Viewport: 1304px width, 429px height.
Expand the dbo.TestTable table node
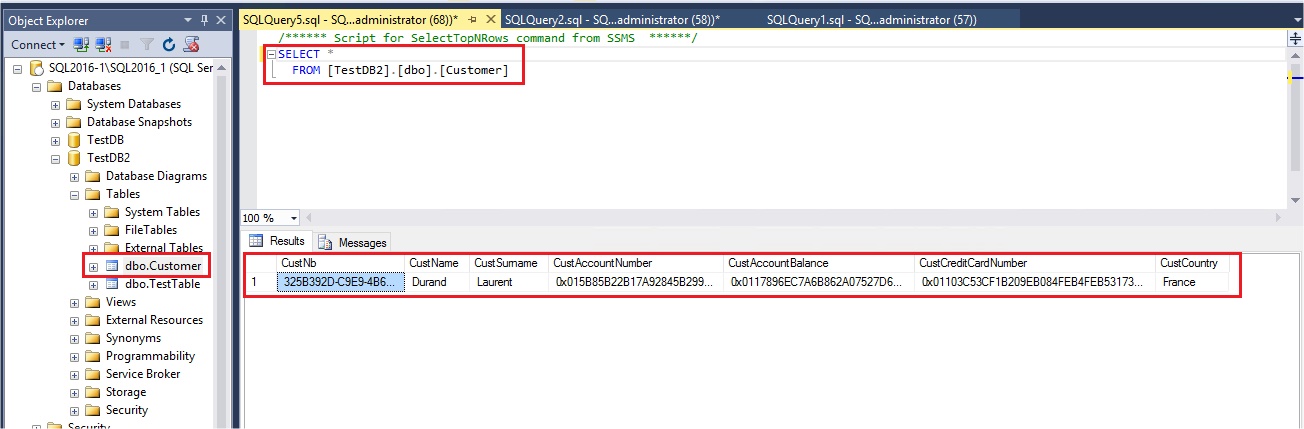pyautogui.click(x=94, y=284)
